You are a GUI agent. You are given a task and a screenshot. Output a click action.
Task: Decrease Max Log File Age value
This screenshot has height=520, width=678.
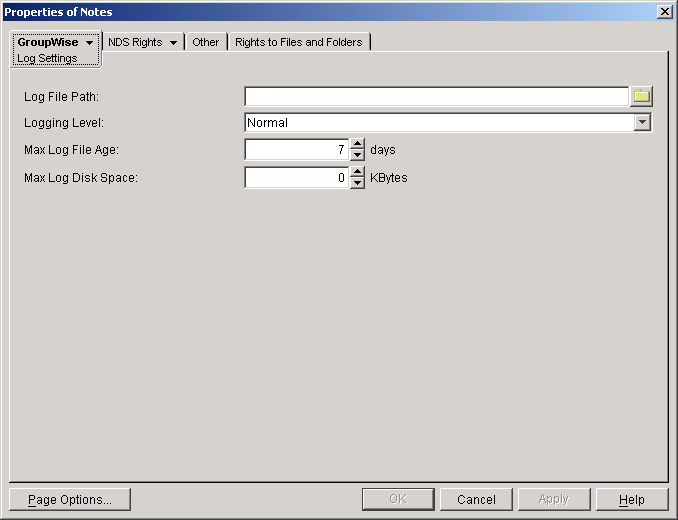click(357, 155)
